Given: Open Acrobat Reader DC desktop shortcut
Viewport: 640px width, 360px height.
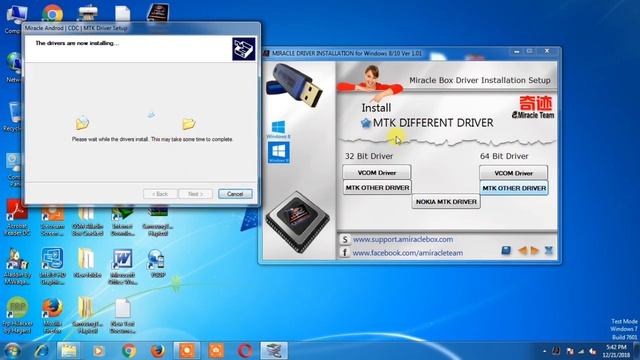Looking at the screenshot, I should click(x=17, y=218).
